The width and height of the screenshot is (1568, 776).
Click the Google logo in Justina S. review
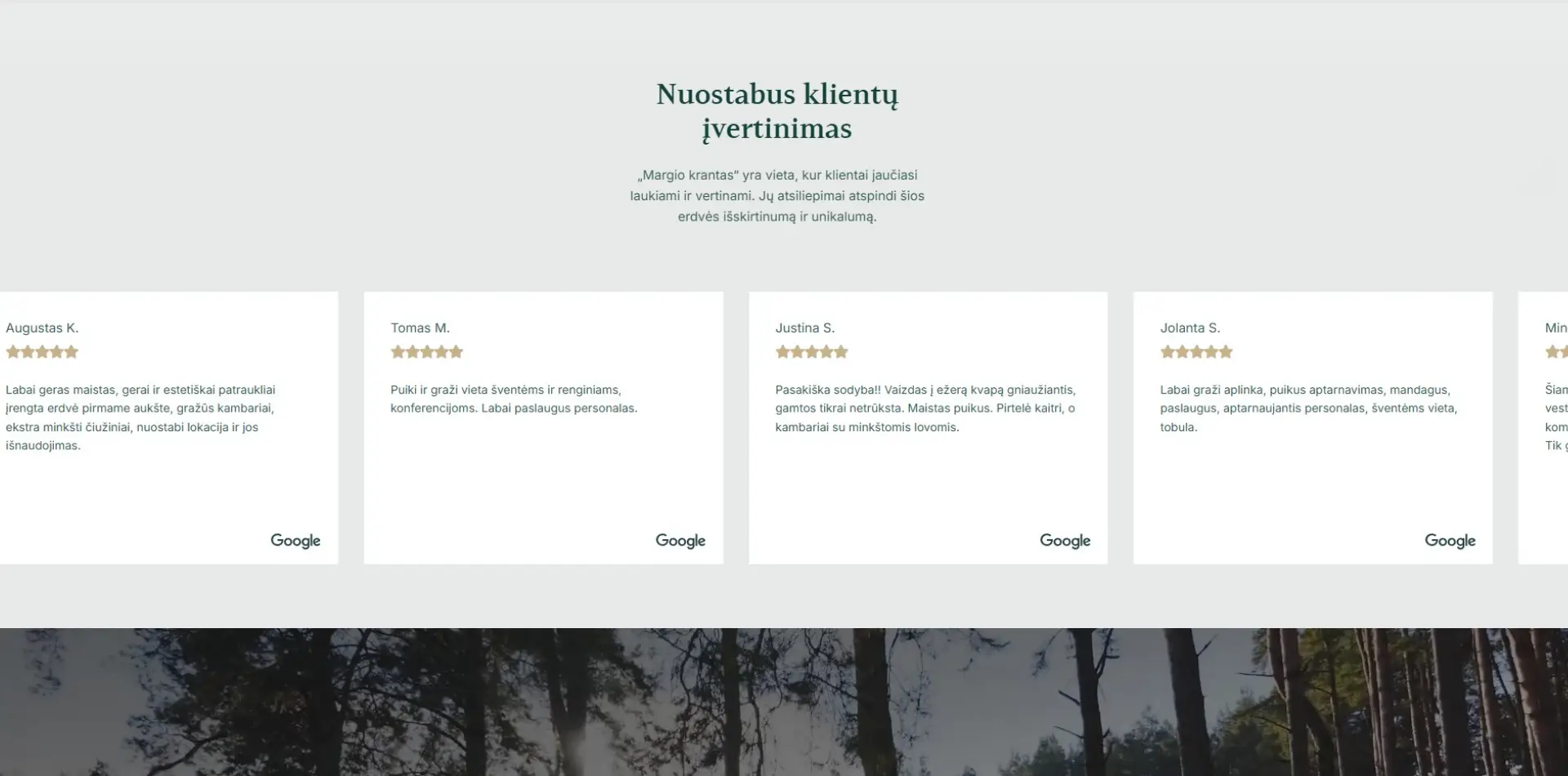pos(1064,541)
